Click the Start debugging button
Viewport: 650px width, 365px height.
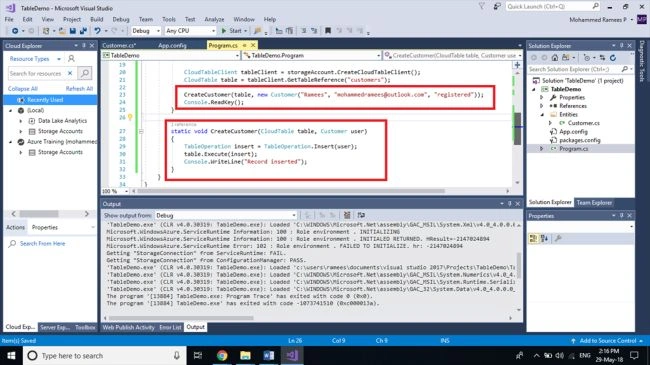[x=234, y=31]
